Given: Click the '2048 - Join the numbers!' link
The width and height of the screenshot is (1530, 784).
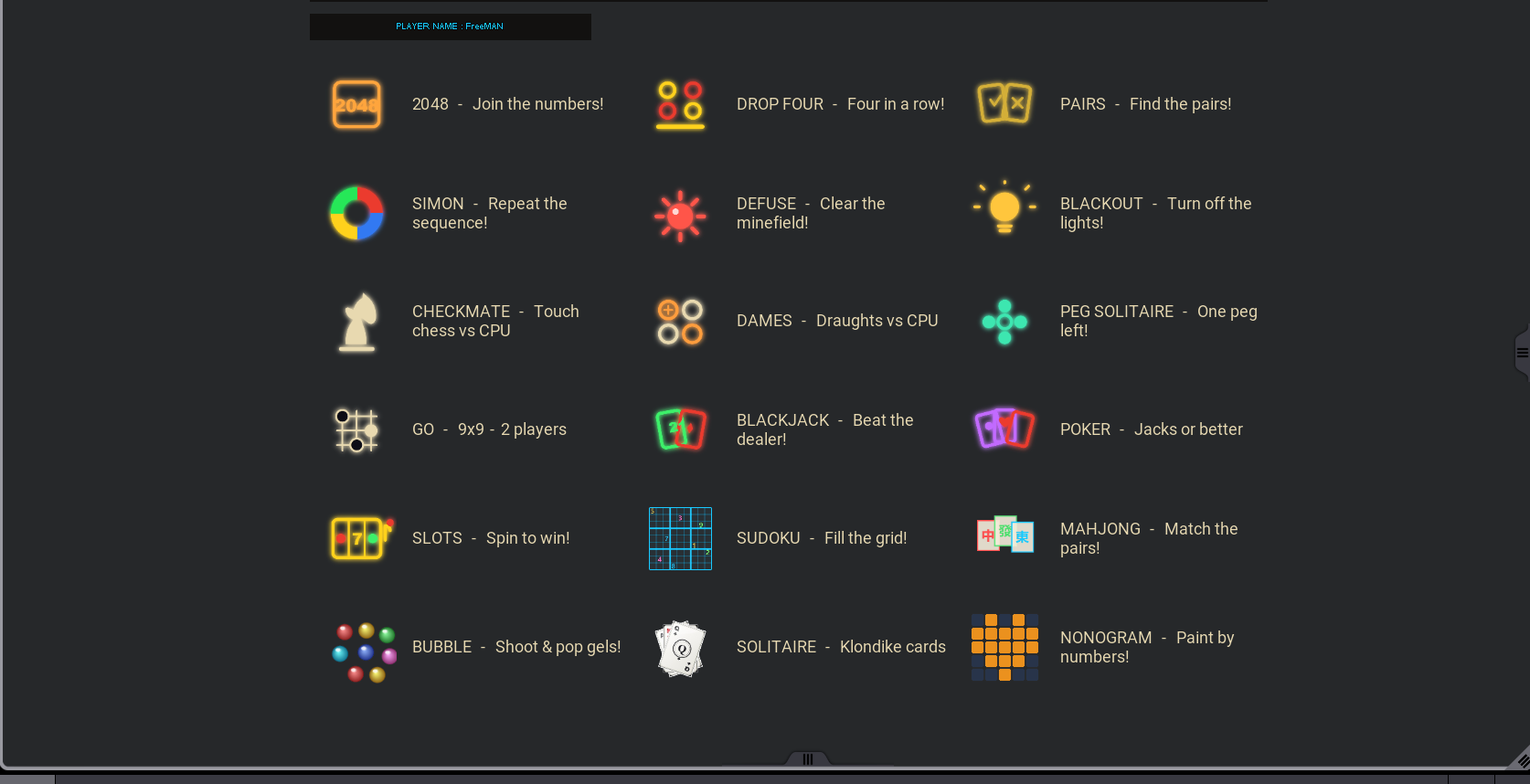Looking at the screenshot, I should tap(508, 104).
